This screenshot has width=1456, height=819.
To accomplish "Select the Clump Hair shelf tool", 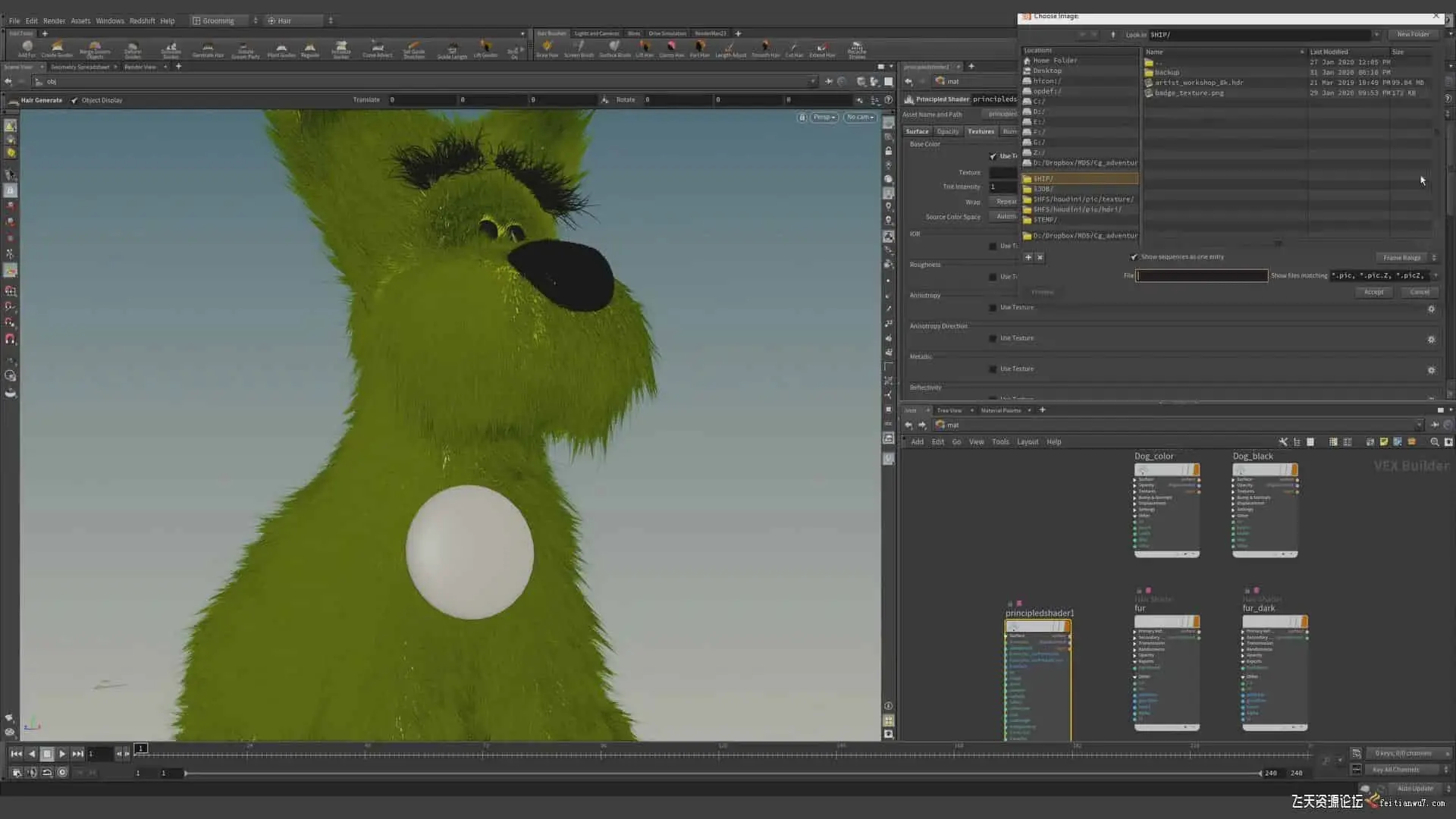I will click(x=671, y=49).
